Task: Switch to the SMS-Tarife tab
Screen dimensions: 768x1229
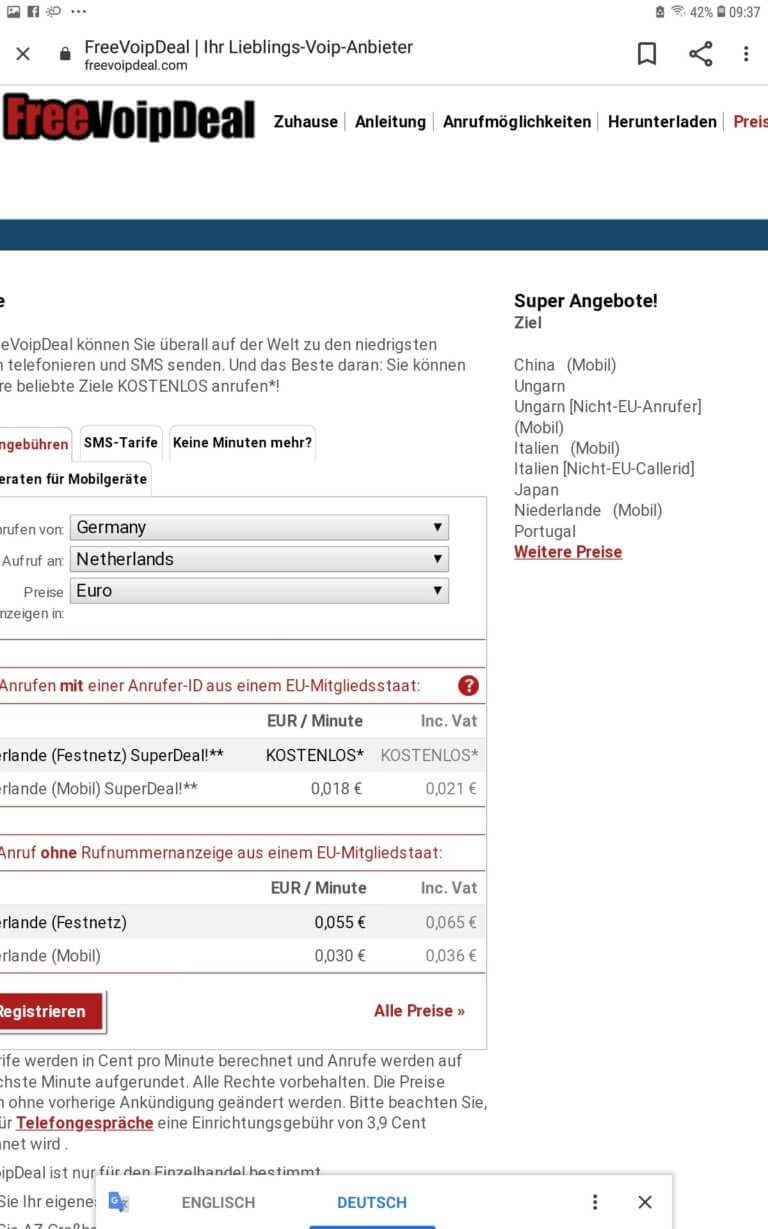Action: (121, 442)
